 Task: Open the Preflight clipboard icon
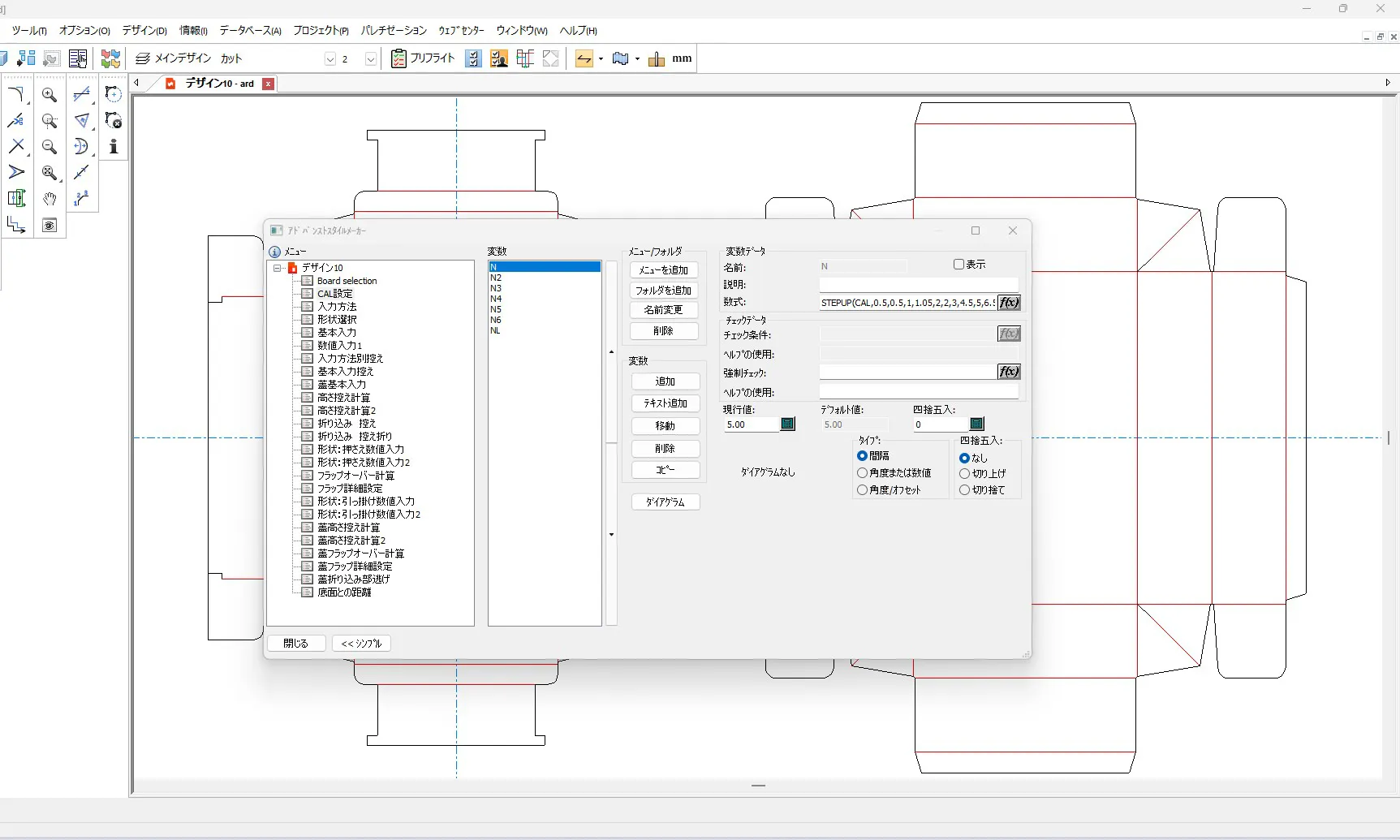coord(398,58)
